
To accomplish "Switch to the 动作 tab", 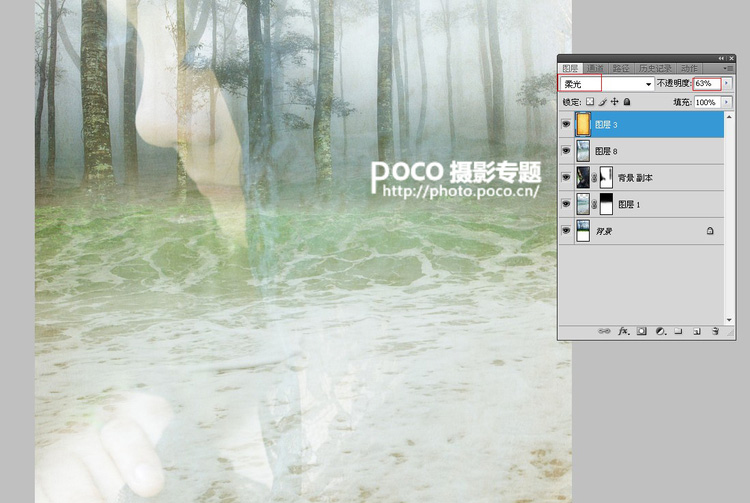I will pos(689,68).
